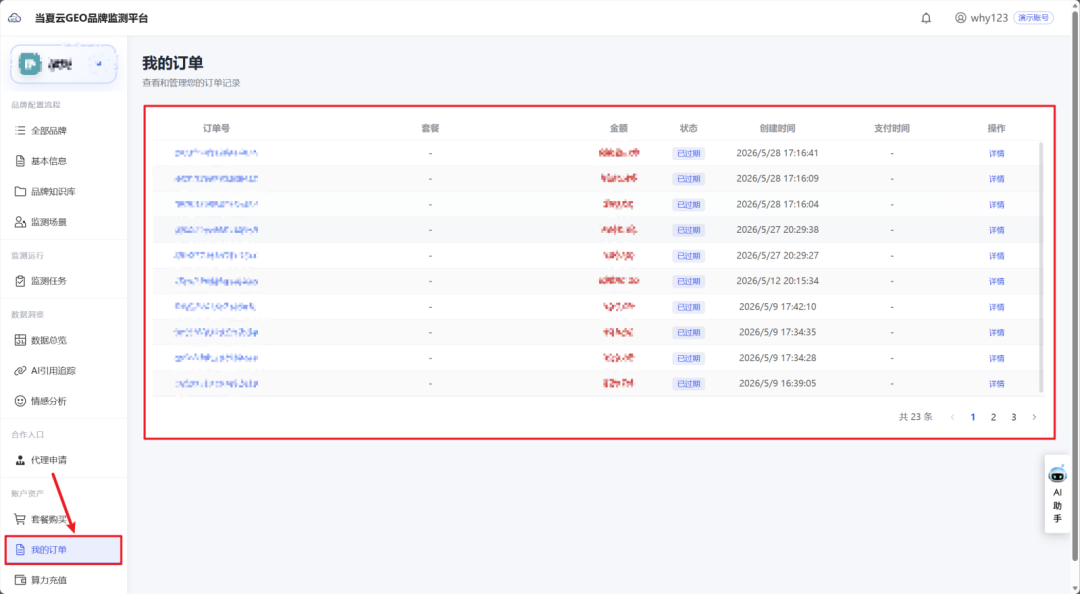This screenshot has width=1080, height=594.
Task: Open 详情 for order created 2026/5/28 17:16:41
Action: pyautogui.click(x=996, y=153)
